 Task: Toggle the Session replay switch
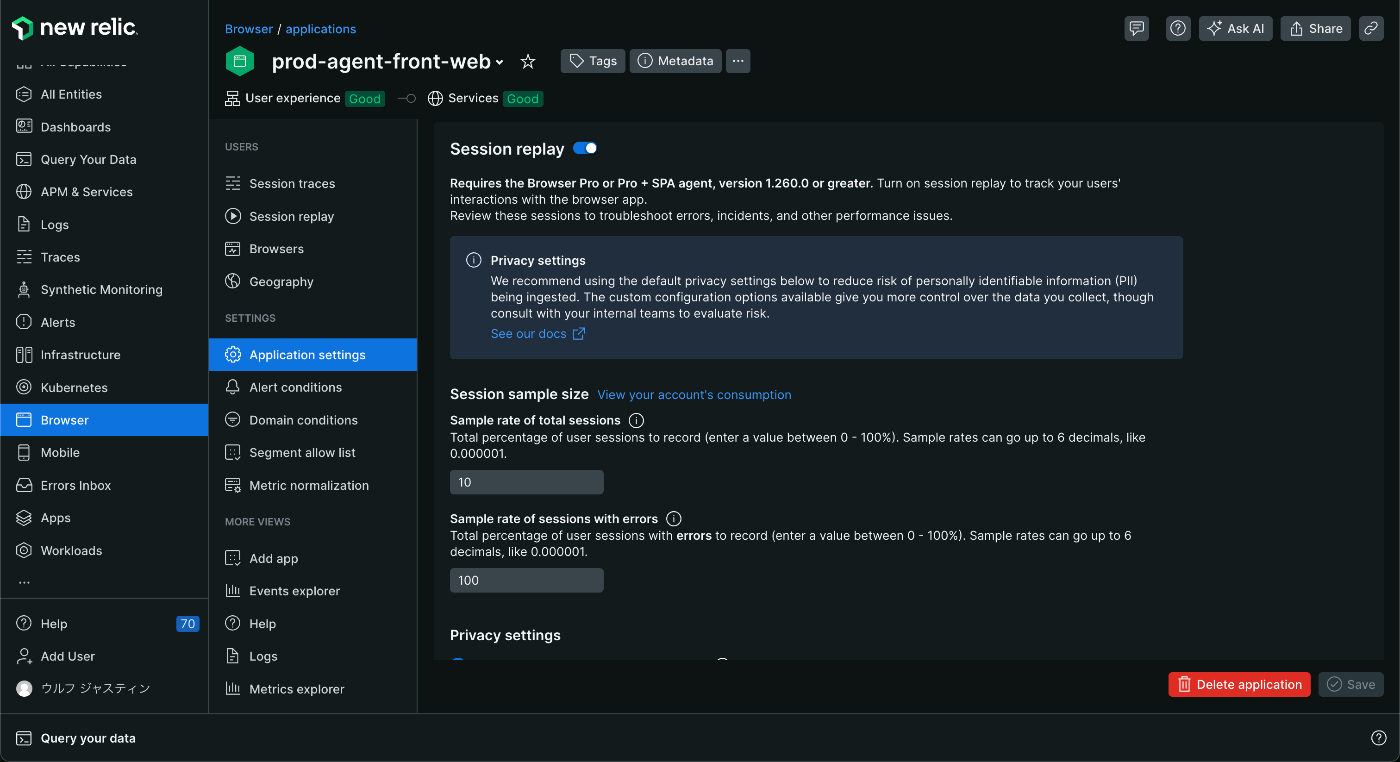[585, 148]
